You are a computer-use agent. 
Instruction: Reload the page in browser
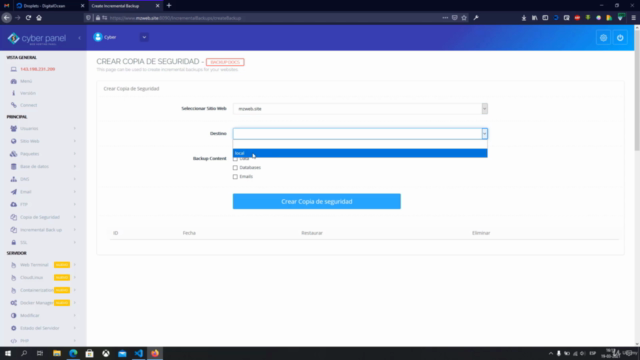(x=28, y=18)
